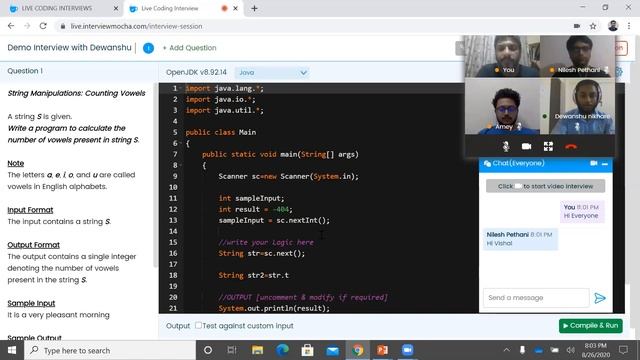The width and height of the screenshot is (640, 360).
Task: Click 'OpenJDK v8.92.14' label
Action: click(x=196, y=72)
